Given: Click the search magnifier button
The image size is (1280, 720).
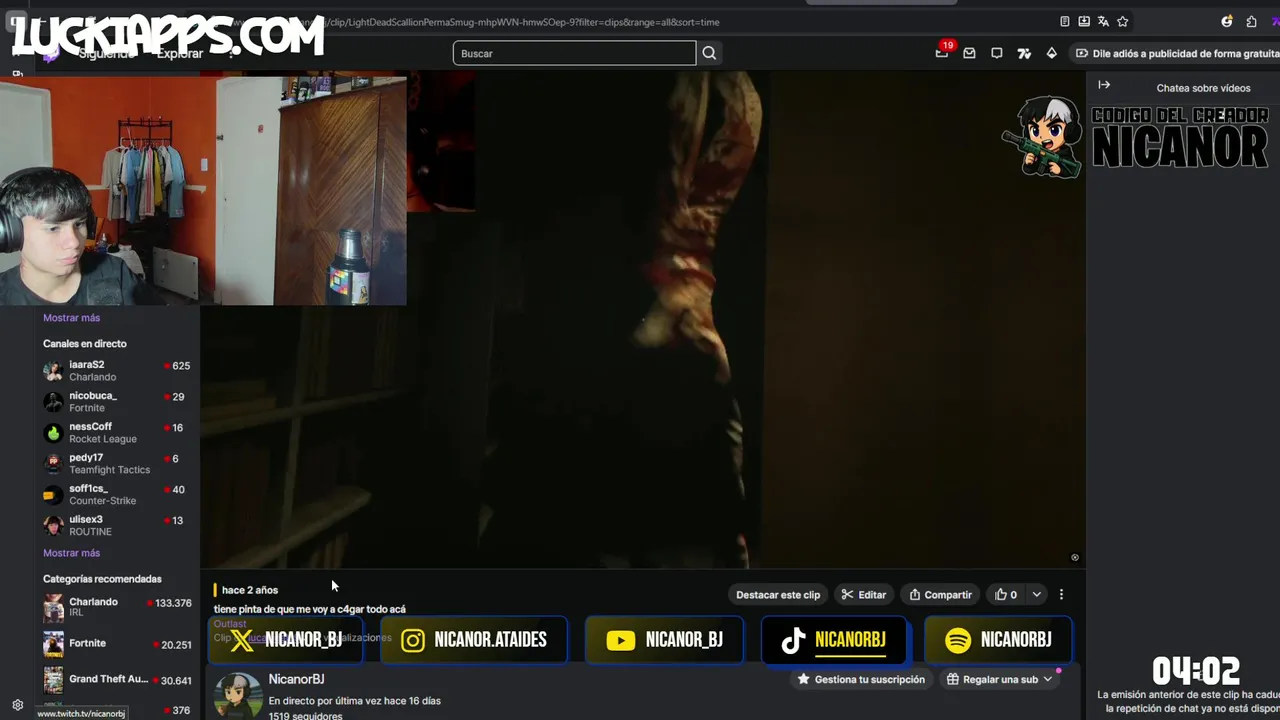Looking at the screenshot, I should pos(709,53).
